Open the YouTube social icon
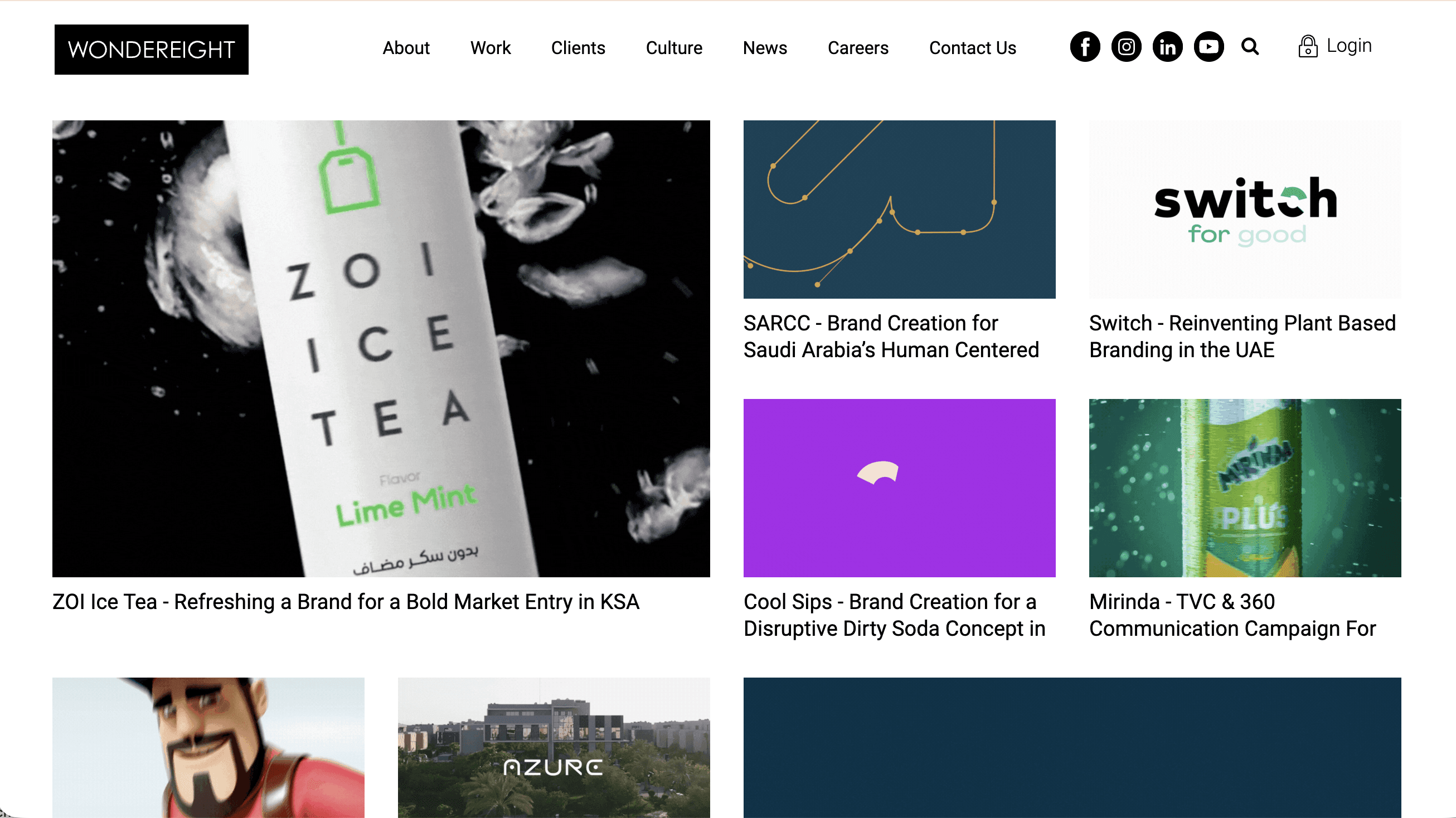Viewport: 1456px width, 818px height. (1209, 47)
